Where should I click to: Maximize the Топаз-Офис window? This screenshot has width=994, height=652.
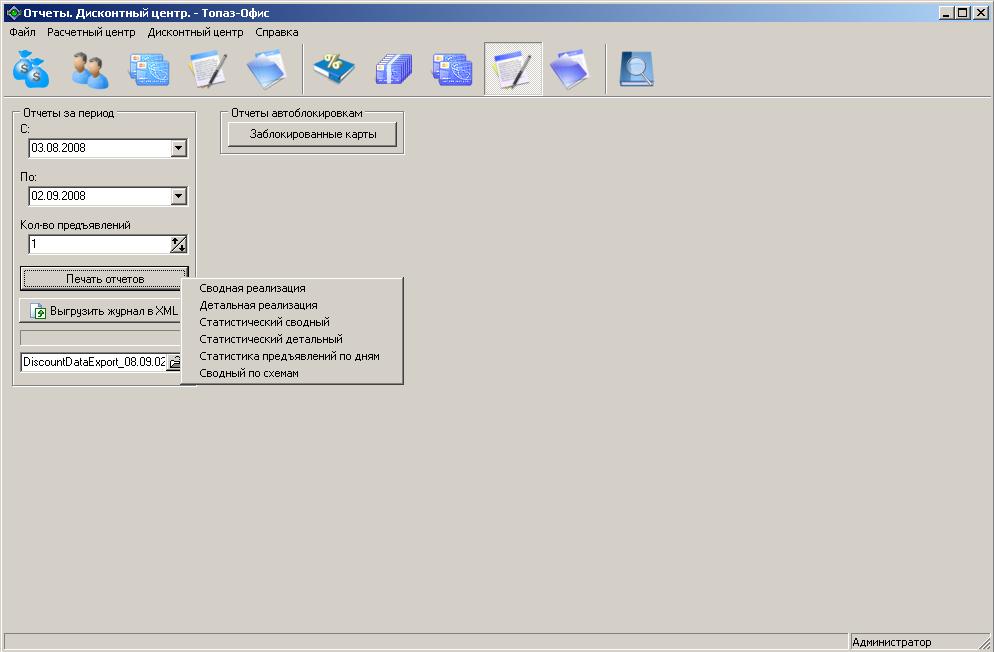tap(963, 13)
